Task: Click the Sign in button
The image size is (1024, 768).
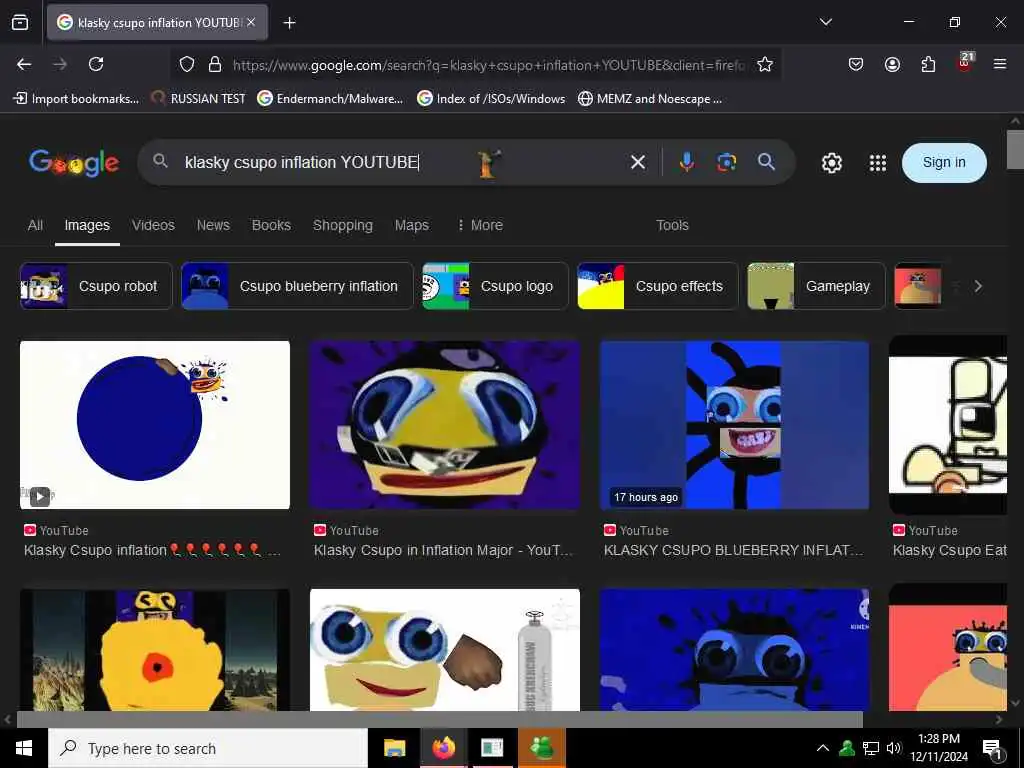Action: [x=944, y=163]
